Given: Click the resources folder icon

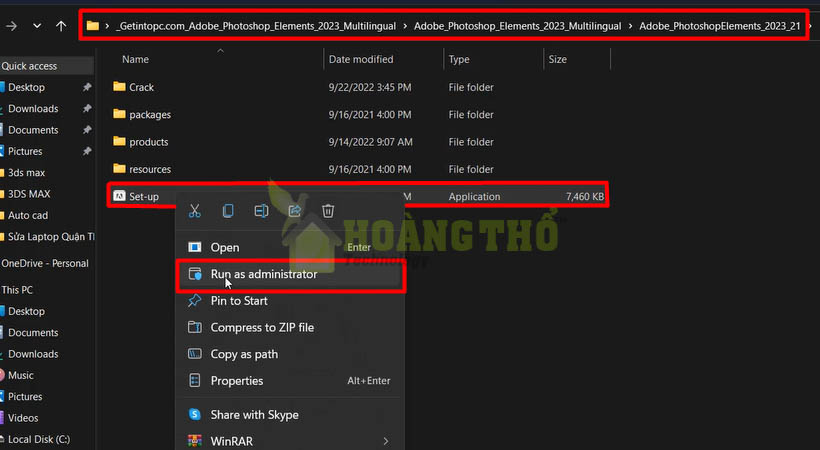Looking at the screenshot, I should click(119, 168).
